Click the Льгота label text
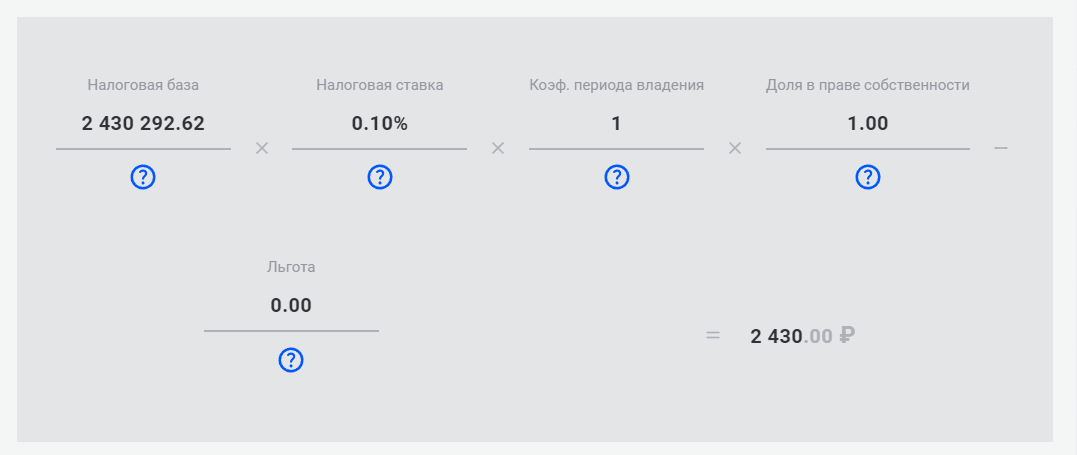Screen dimensions: 1077x455 pyautogui.click(x=291, y=267)
